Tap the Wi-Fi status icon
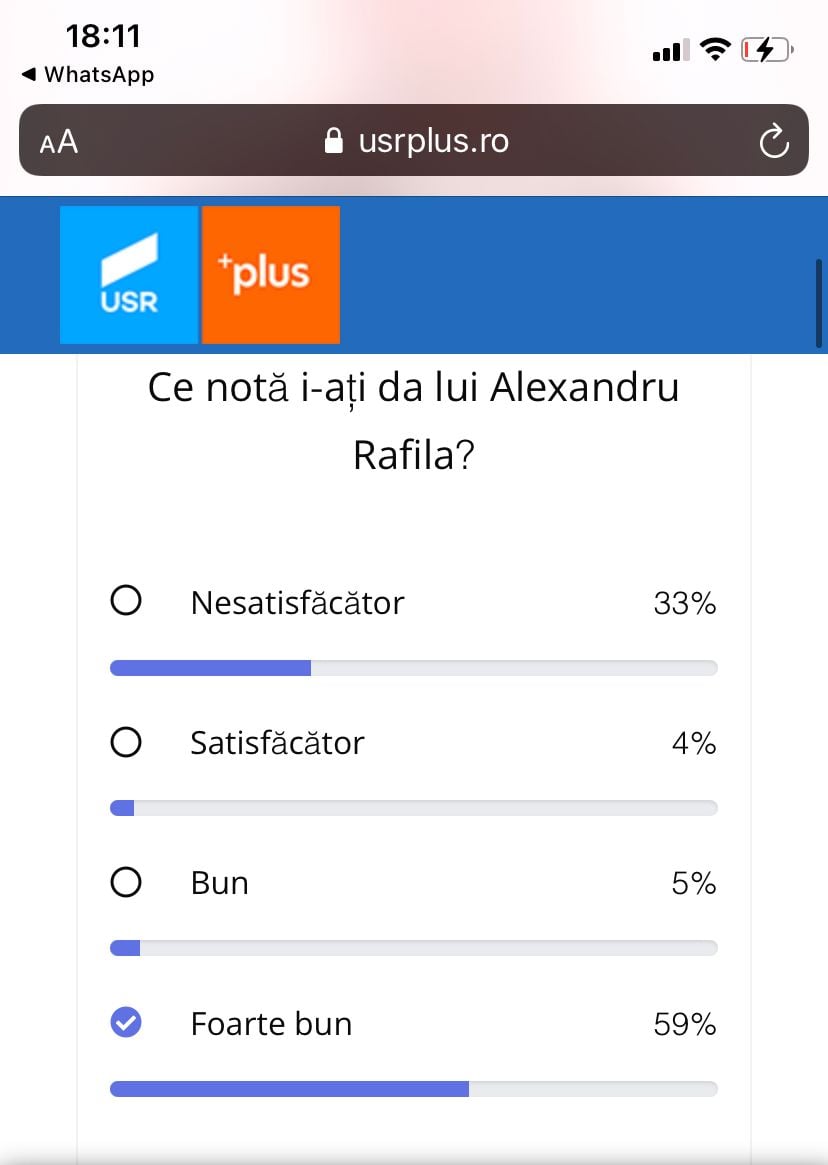828x1165 pixels. click(x=715, y=50)
